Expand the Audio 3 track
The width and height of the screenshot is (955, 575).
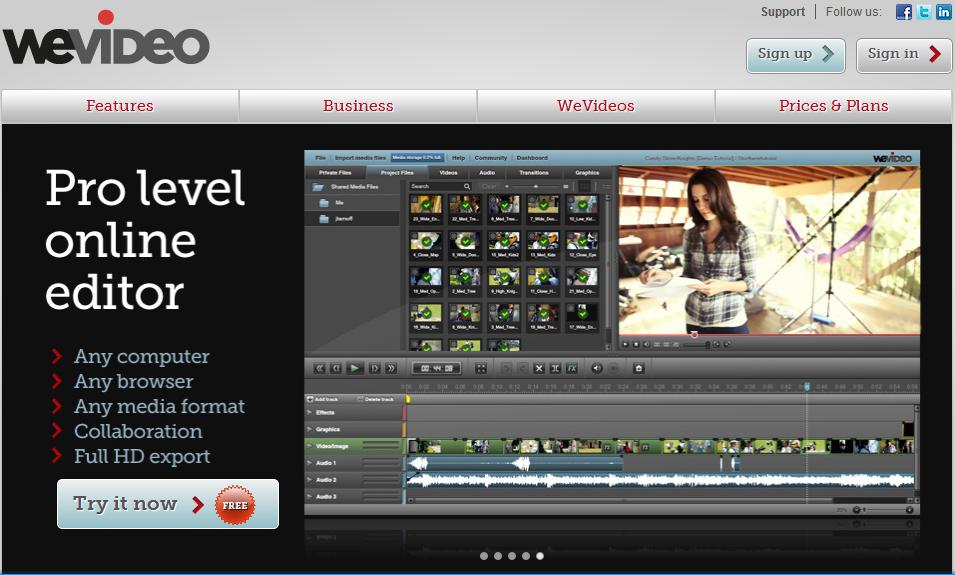pyautogui.click(x=310, y=496)
